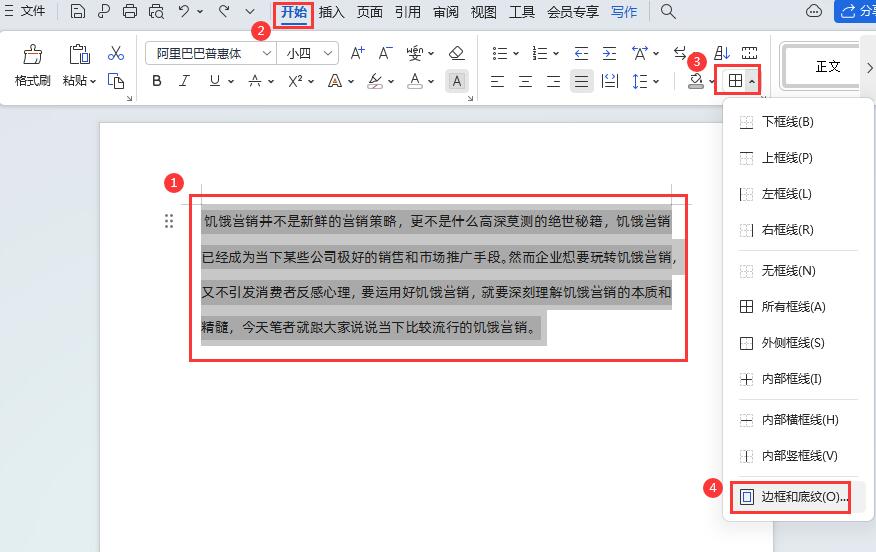The height and width of the screenshot is (552, 876).
Task: Click the Increase Indent icon
Action: pos(610,53)
